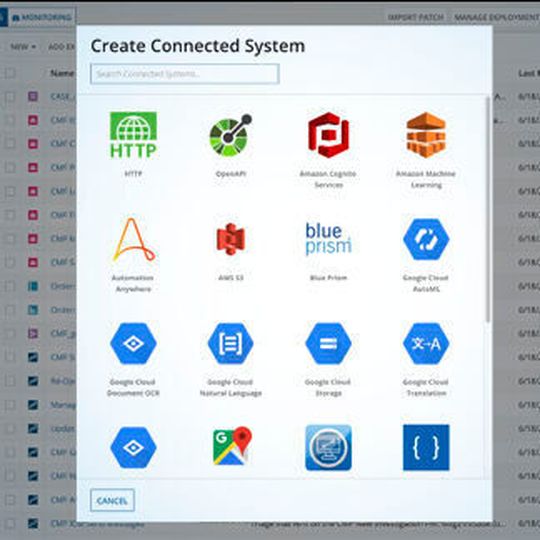Open the Blue Prism connector

(x=328, y=239)
